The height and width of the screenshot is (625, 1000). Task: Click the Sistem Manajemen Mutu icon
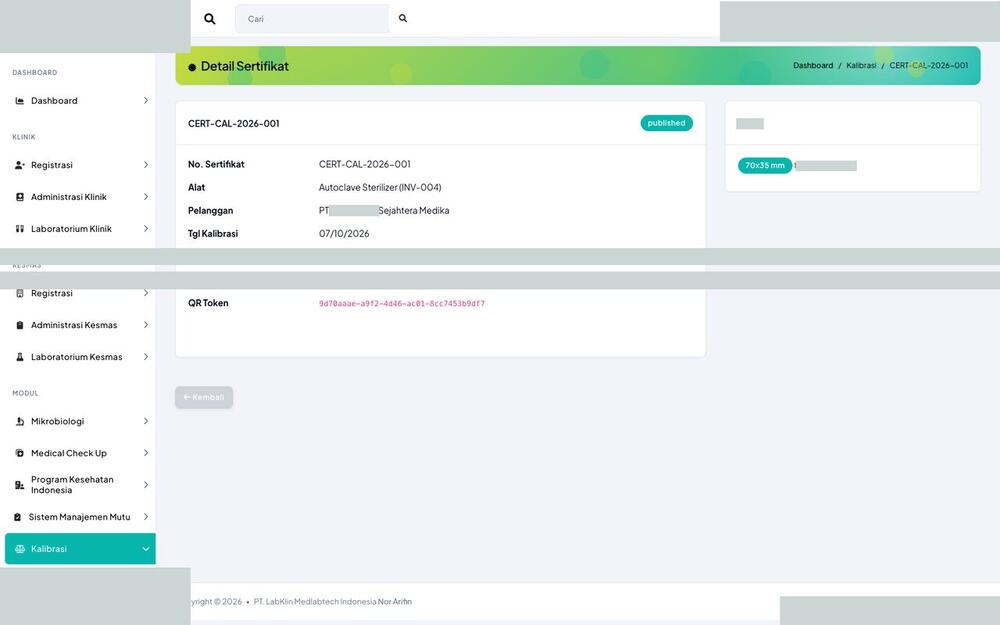coord(18,517)
